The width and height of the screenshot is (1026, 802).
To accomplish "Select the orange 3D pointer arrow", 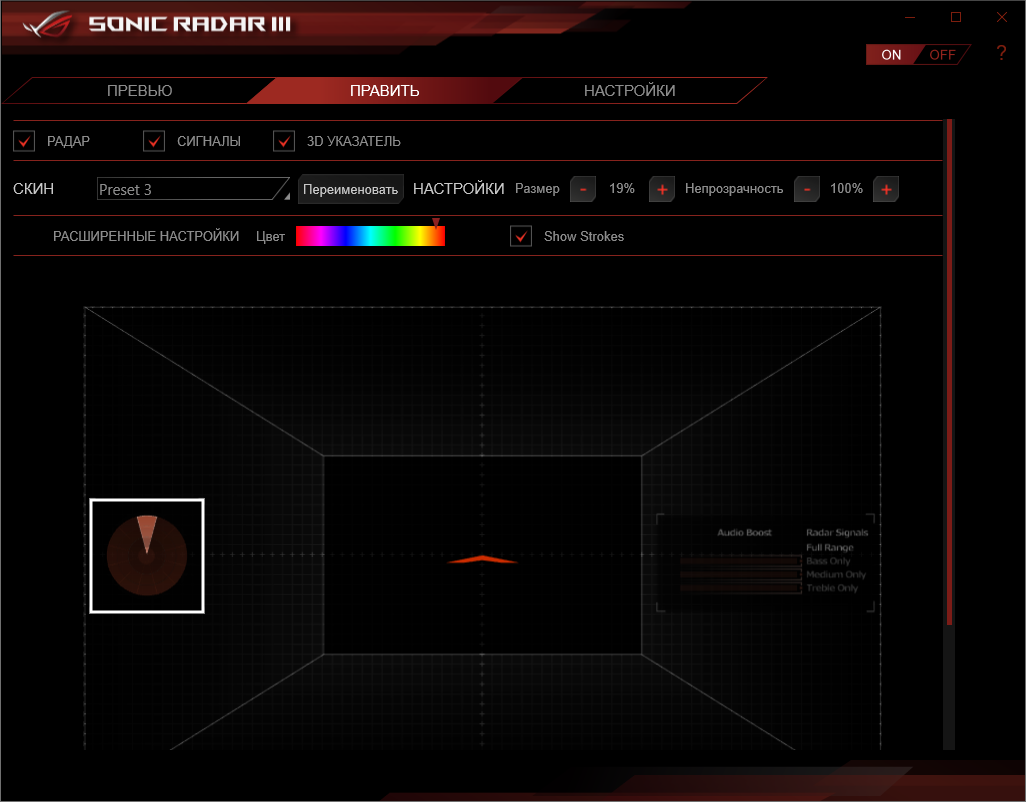I will click(x=482, y=559).
